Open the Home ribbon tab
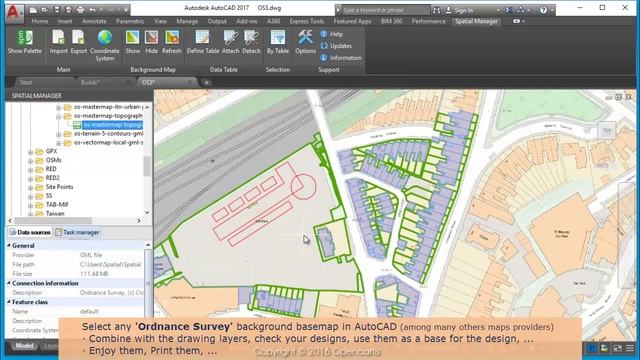This screenshot has height=360, width=640. click(x=40, y=21)
